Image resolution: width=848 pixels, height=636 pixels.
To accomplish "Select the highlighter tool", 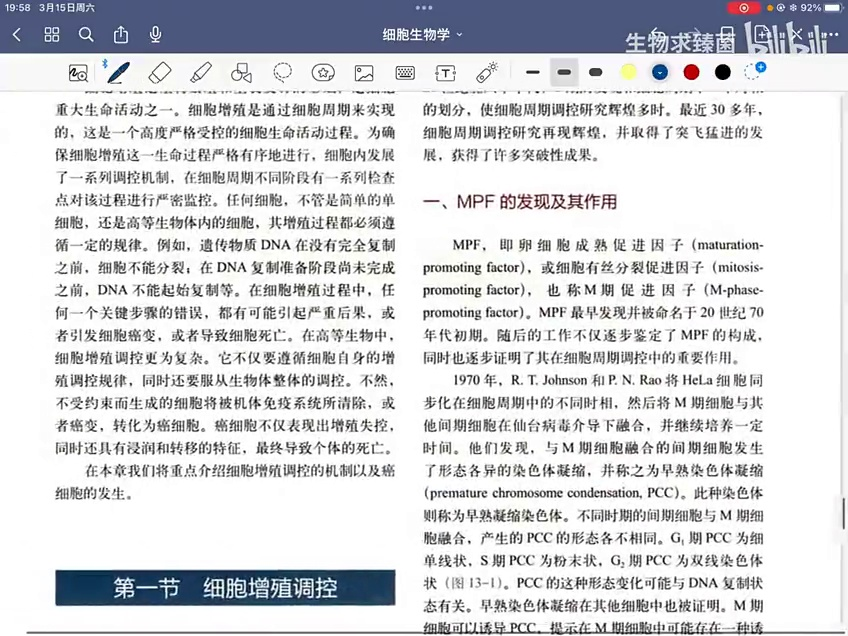I will pos(201,72).
